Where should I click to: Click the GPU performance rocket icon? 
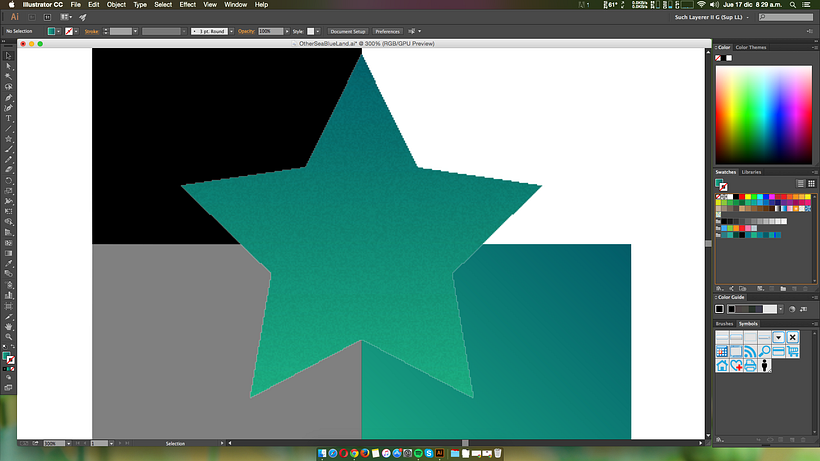coord(83,17)
